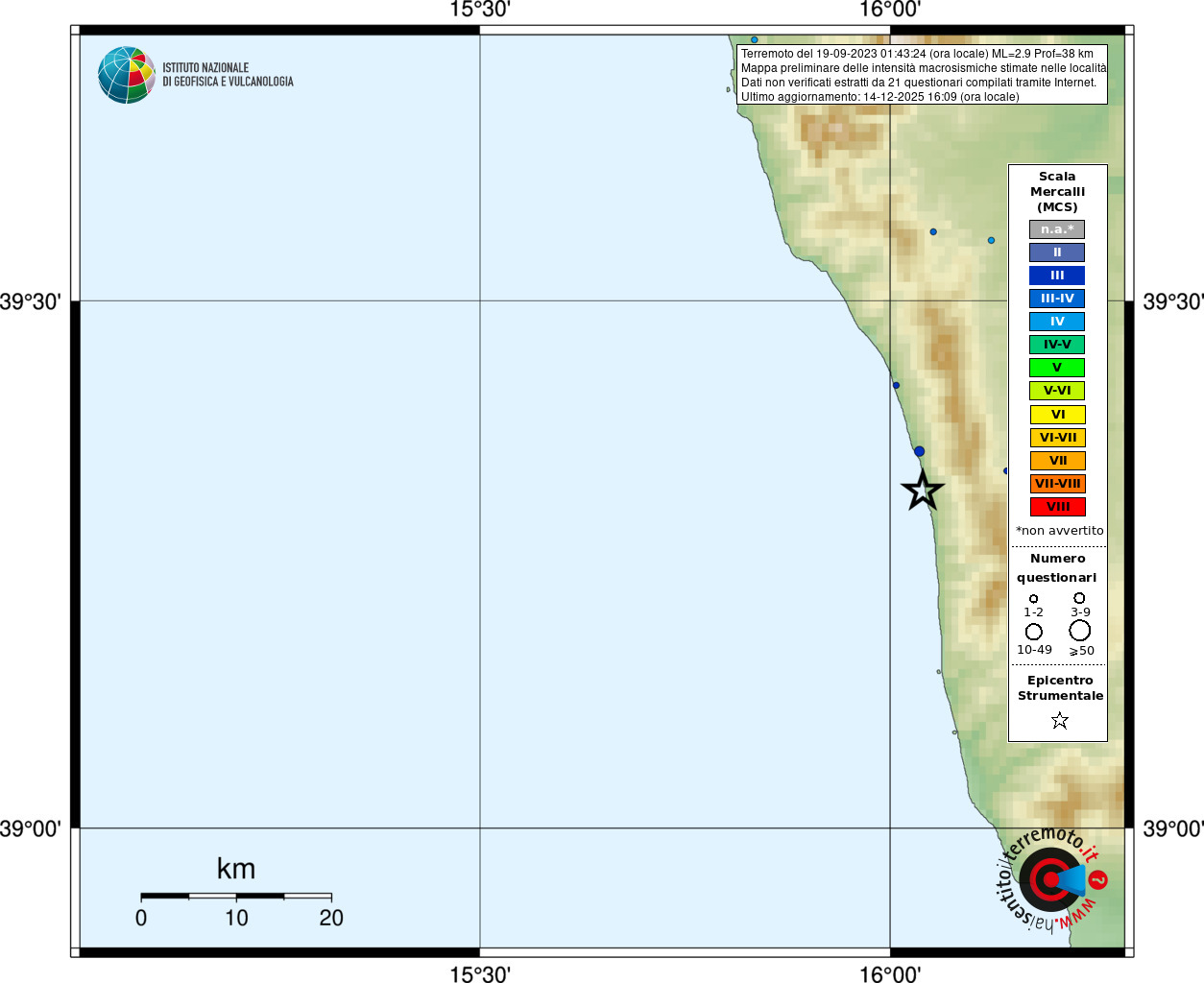Click the orange VII legend swatch

(x=1057, y=461)
